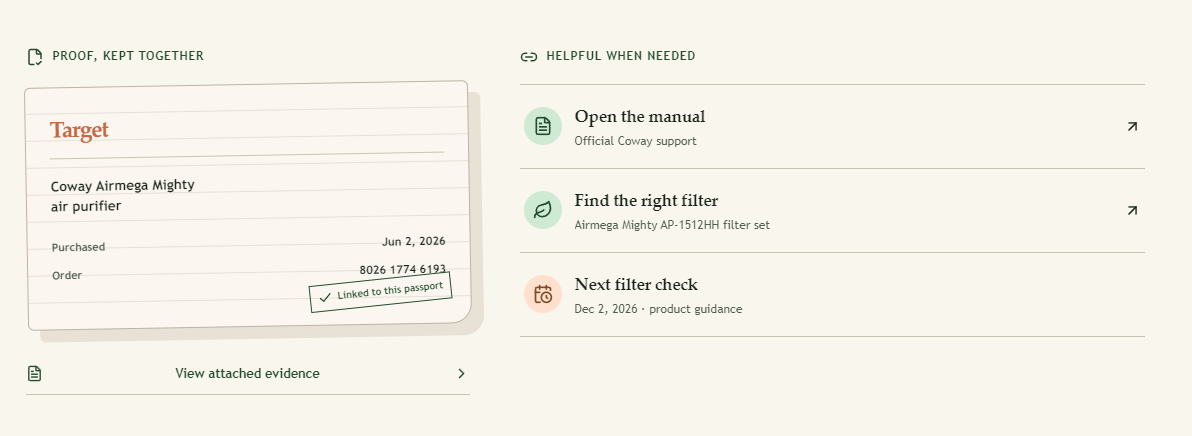Viewport: 1192px width, 436px height.
Task: Click the document icon next to View attached evidence
Action: coord(34,373)
